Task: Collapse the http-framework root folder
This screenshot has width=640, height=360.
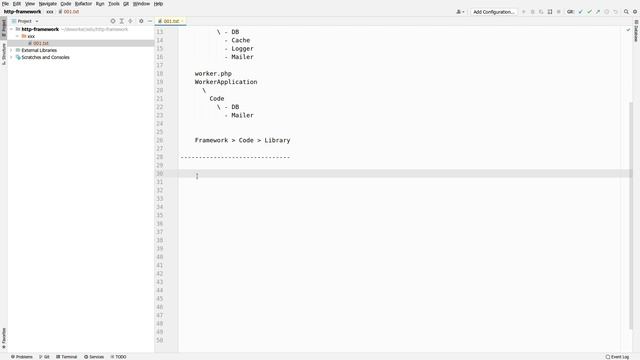Action: 11,29
